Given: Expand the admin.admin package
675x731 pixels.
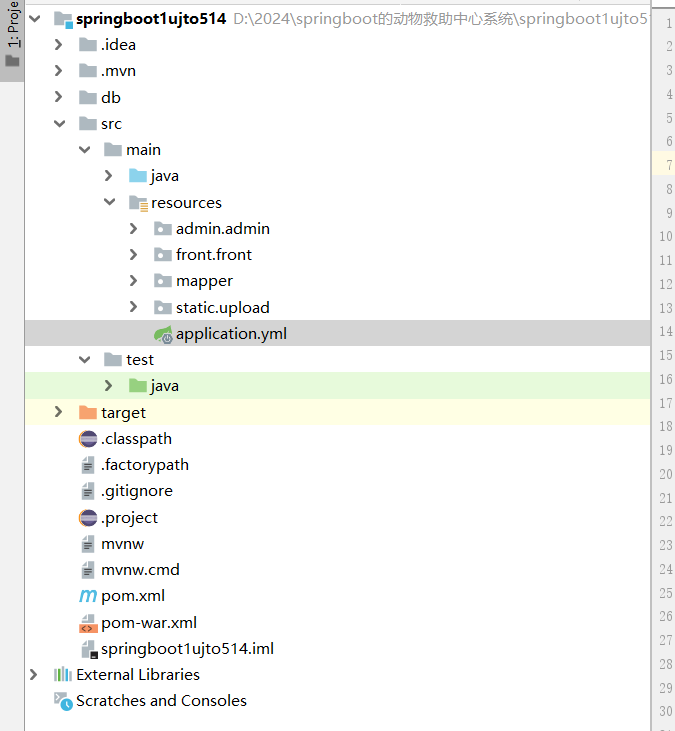Looking at the screenshot, I should (134, 229).
